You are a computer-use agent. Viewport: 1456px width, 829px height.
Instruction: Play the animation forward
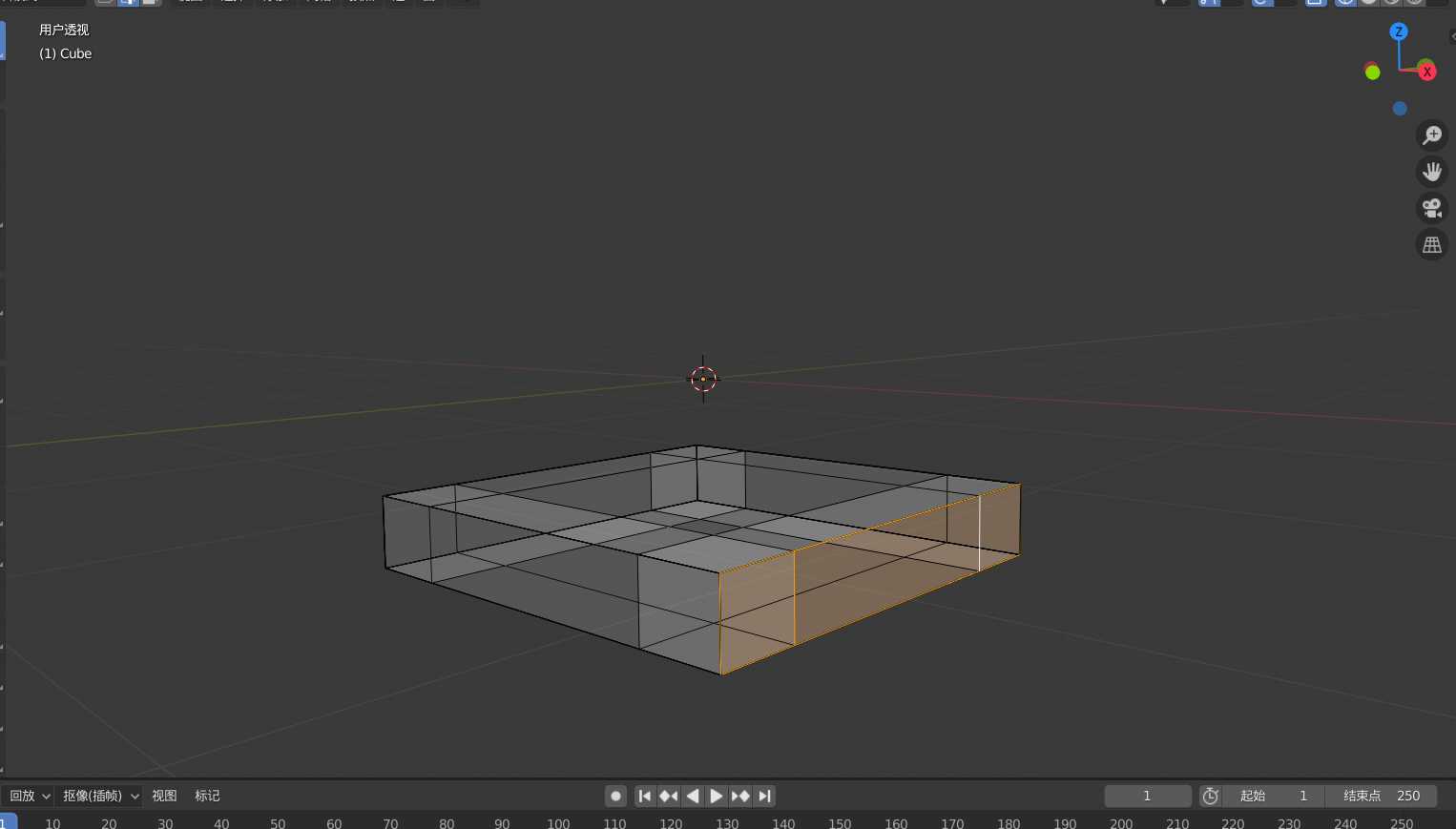point(717,796)
